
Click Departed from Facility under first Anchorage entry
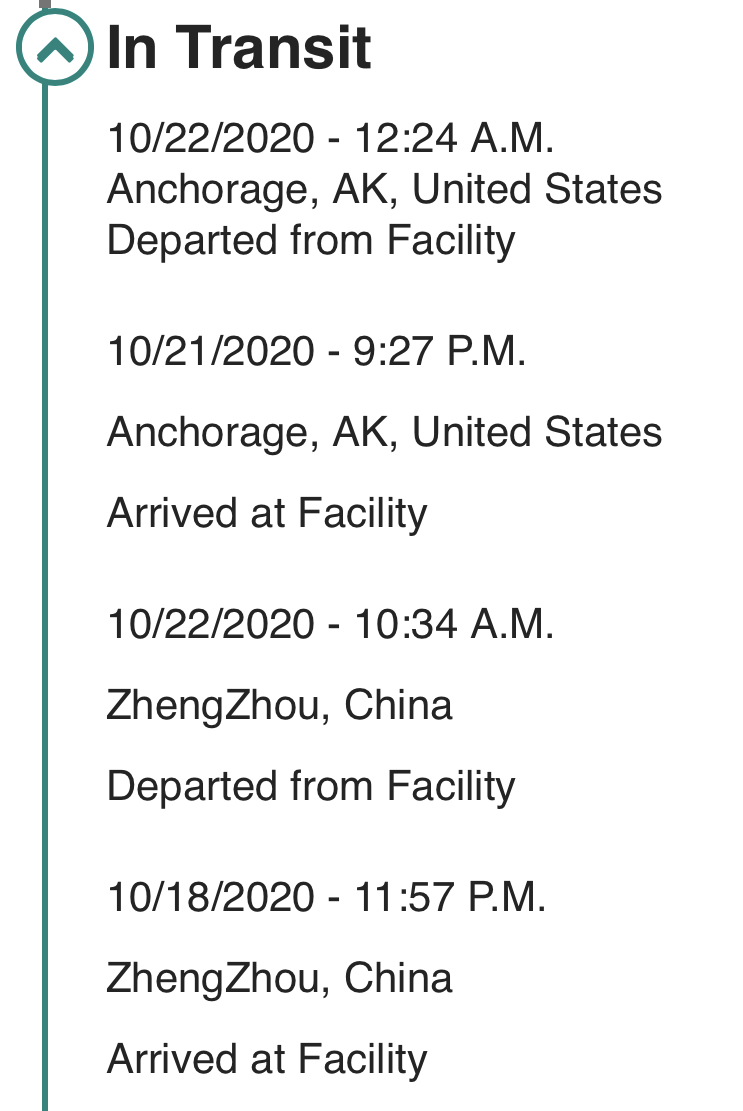311,240
